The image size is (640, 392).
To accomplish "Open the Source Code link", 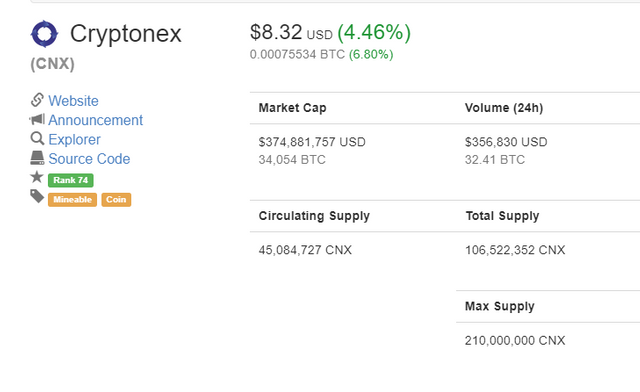I will pos(89,159).
